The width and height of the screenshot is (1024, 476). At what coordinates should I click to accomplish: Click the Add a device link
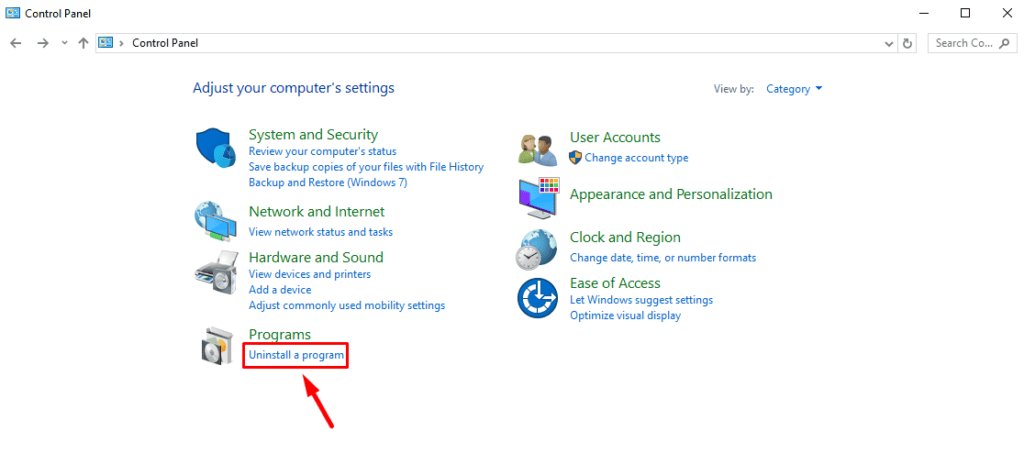(x=280, y=290)
